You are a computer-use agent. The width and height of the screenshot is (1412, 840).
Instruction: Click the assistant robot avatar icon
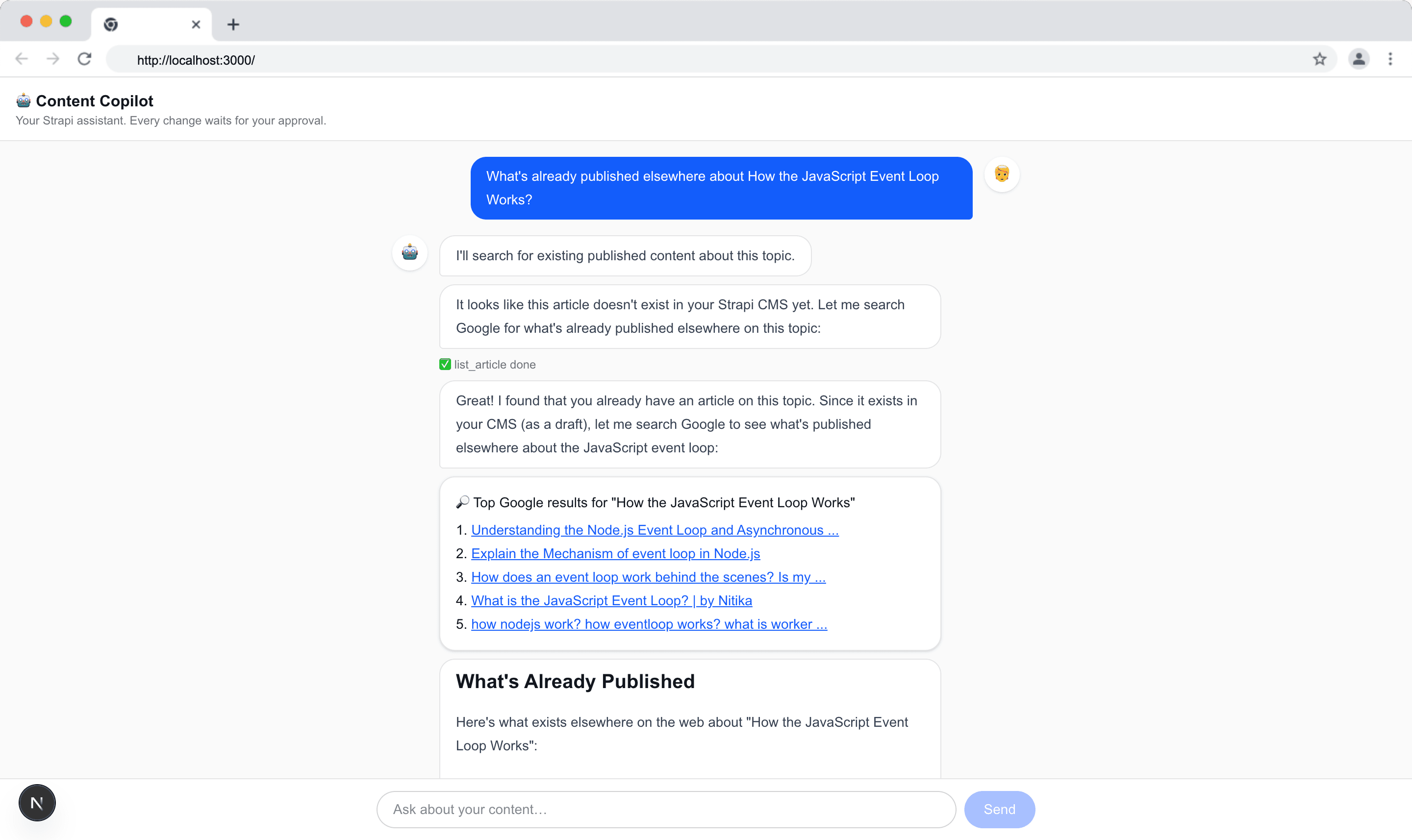(410, 252)
